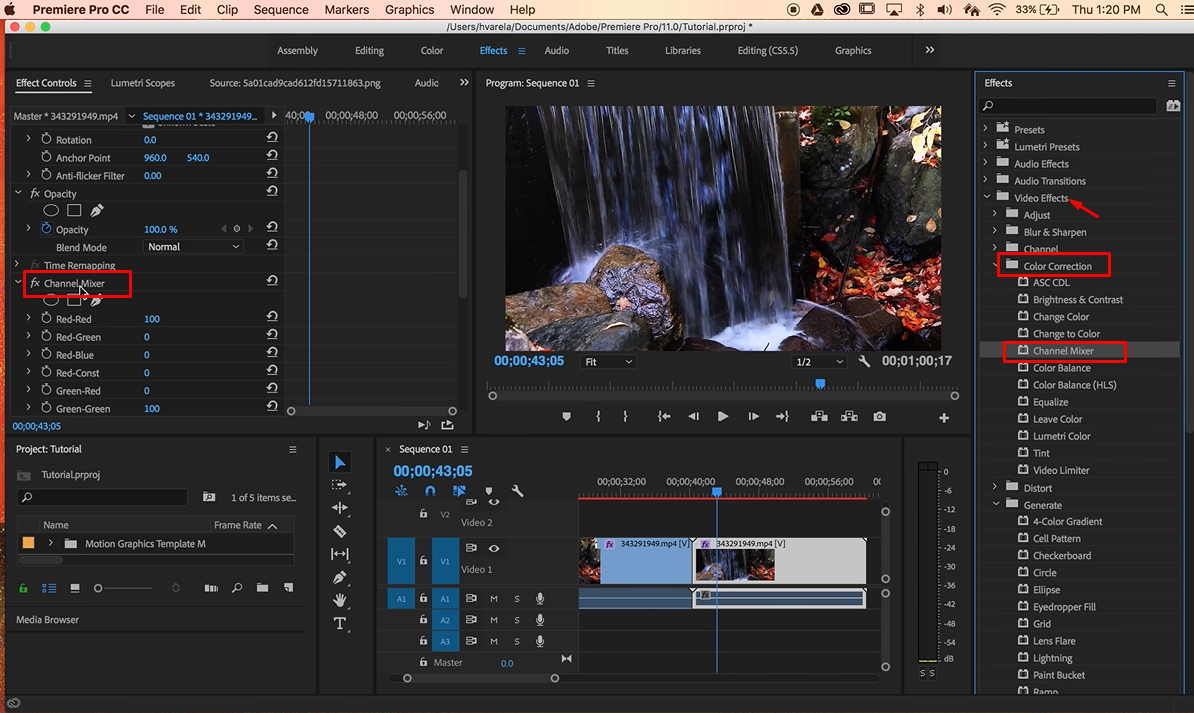This screenshot has height=713, width=1194.
Task: Expand the Red-Red parameter
Action: (x=29, y=318)
